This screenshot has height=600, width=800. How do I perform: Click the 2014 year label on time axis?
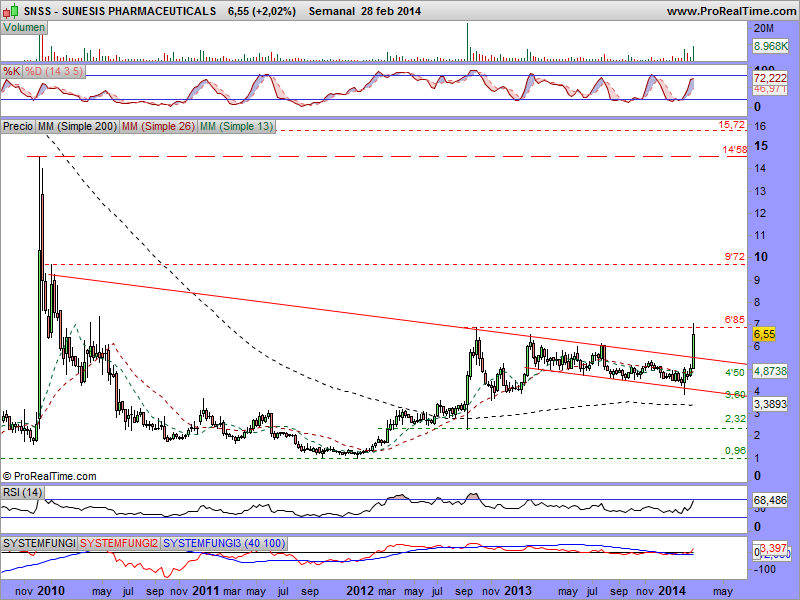[x=672, y=591]
